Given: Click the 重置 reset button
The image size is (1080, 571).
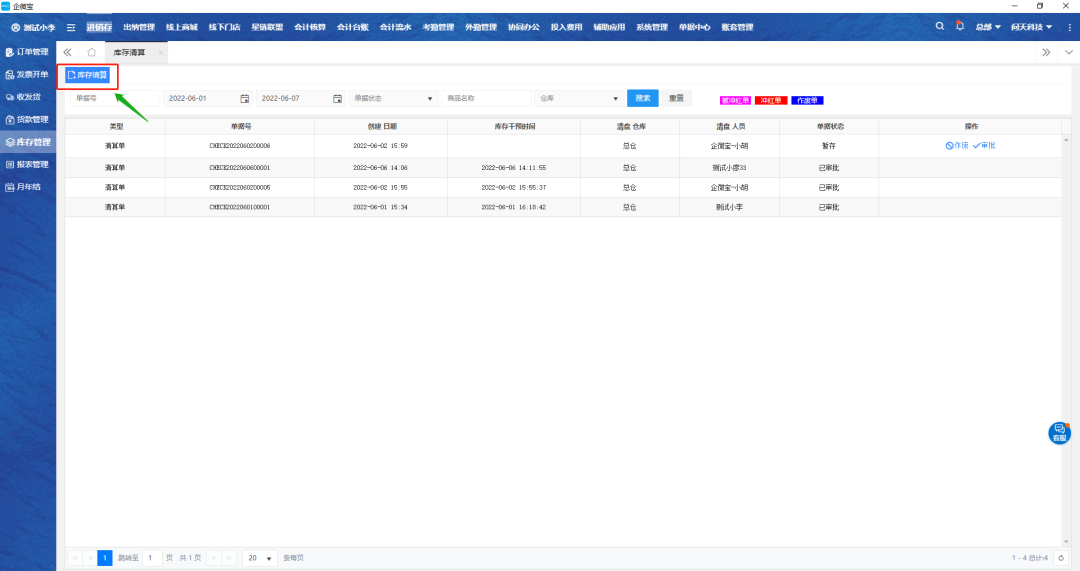Looking at the screenshot, I should click(x=677, y=98).
